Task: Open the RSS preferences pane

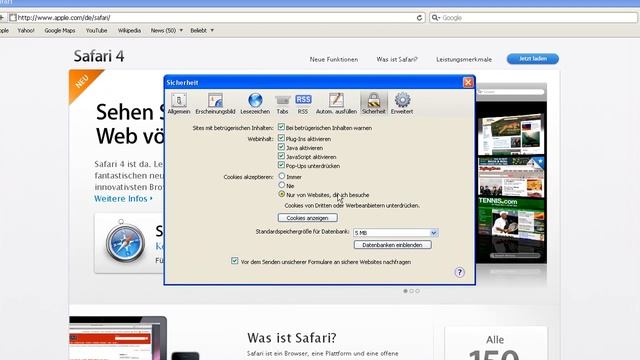Action: (303, 103)
